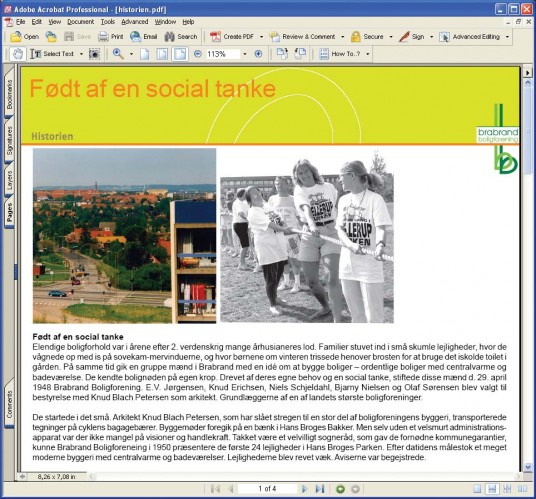The height and width of the screenshot is (499, 536).
Task: Click the 113% zoom percentage field
Action: (223, 54)
